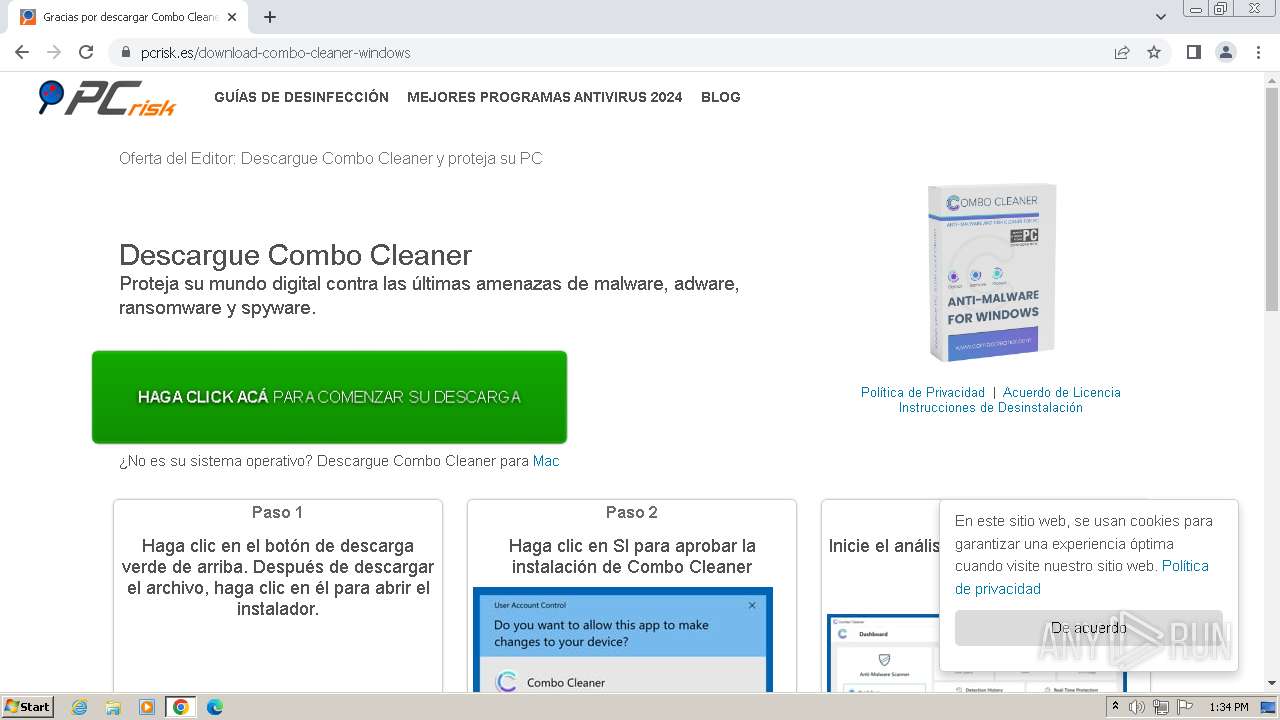Click the browser forward arrow
This screenshot has height=720, width=1280.
click(x=54, y=53)
